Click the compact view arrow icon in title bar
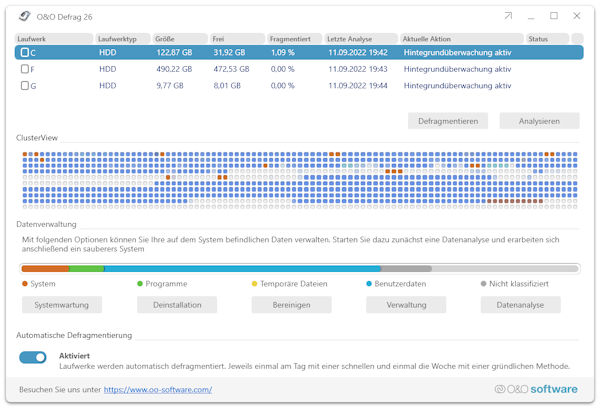 [508, 16]
